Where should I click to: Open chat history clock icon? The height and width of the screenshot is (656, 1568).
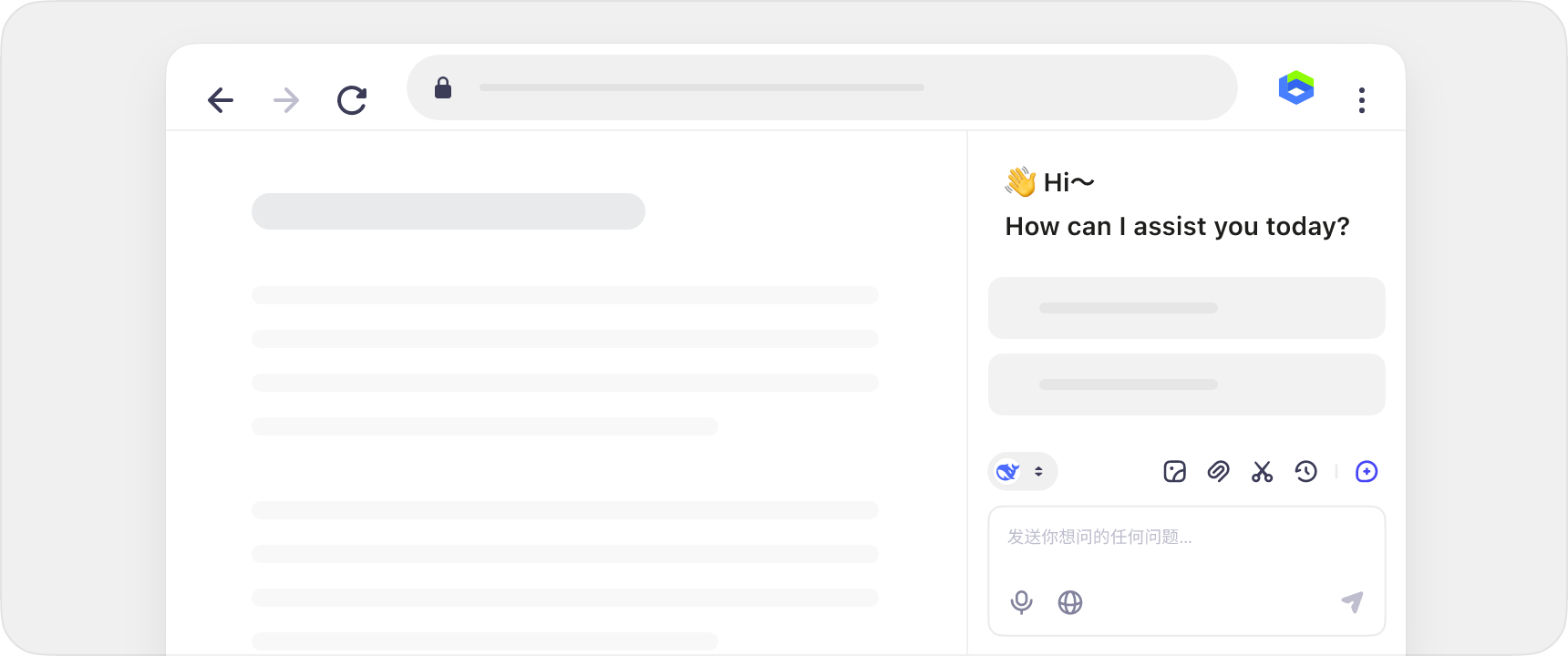click(x=1306, y=471)
